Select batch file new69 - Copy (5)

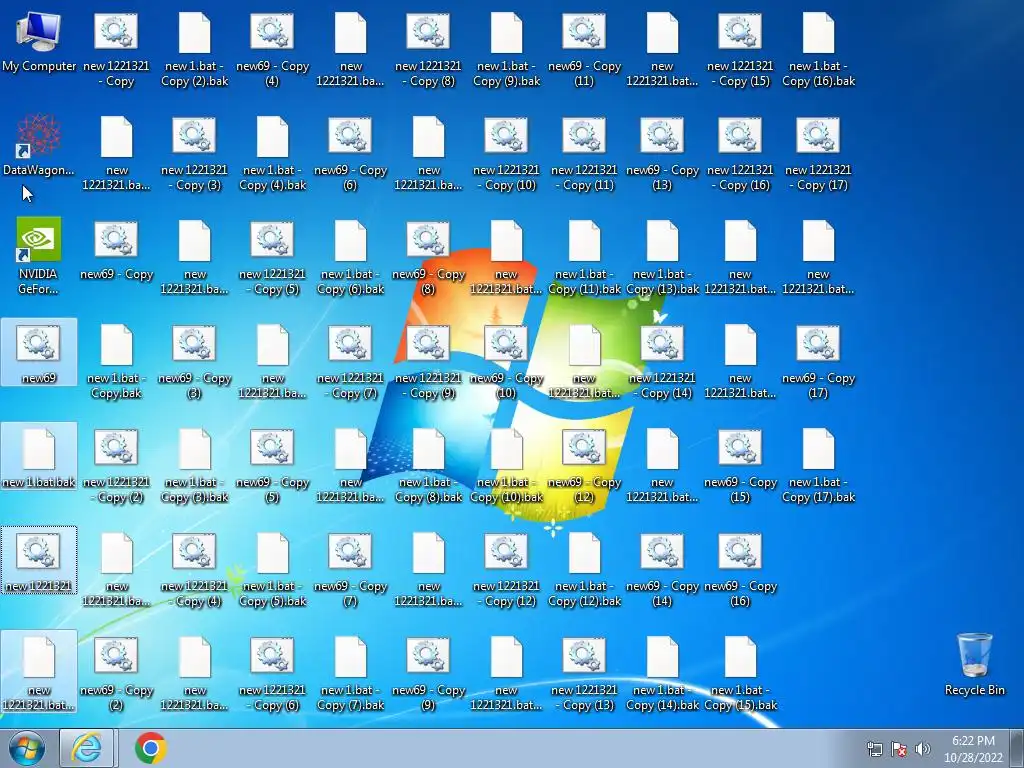tap(272, 465)
